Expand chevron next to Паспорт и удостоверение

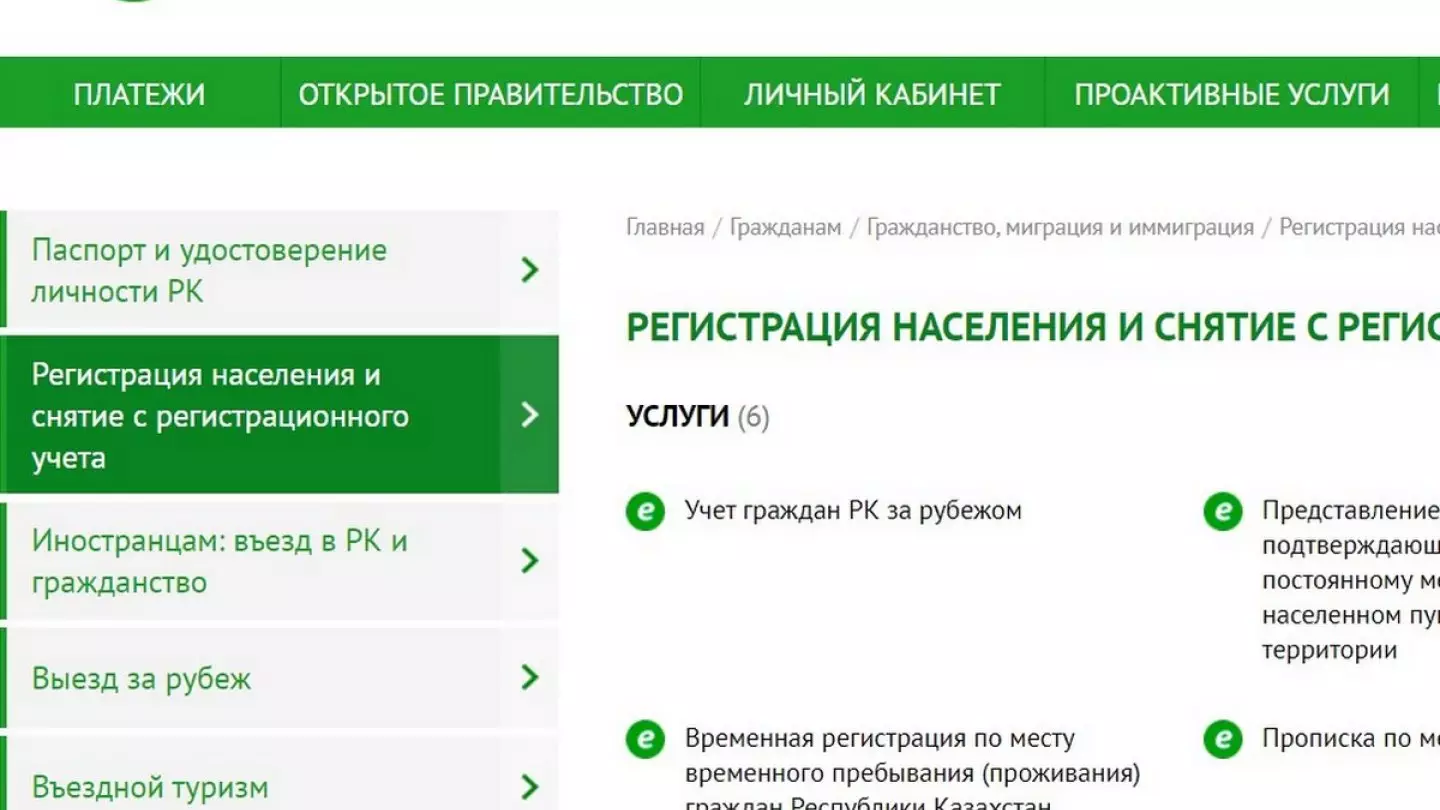point(530,269)
